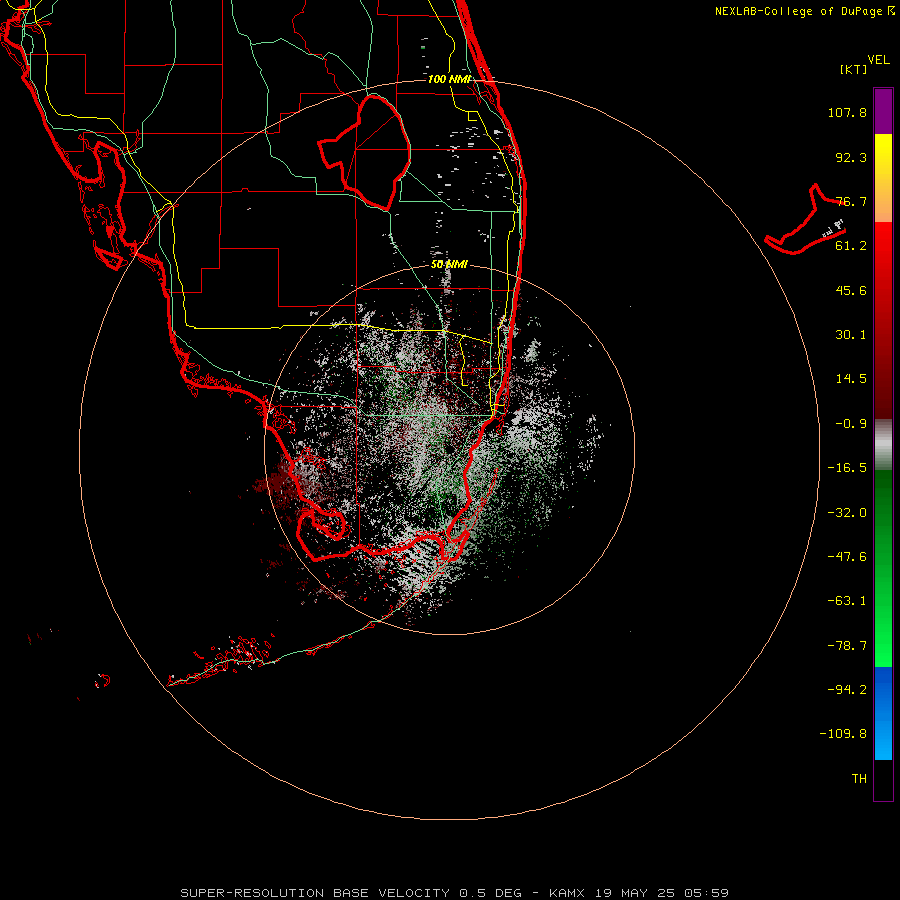Click the 14.5 velocity scale value
Viewport: 900px width, 900px height.
(851, 378)
